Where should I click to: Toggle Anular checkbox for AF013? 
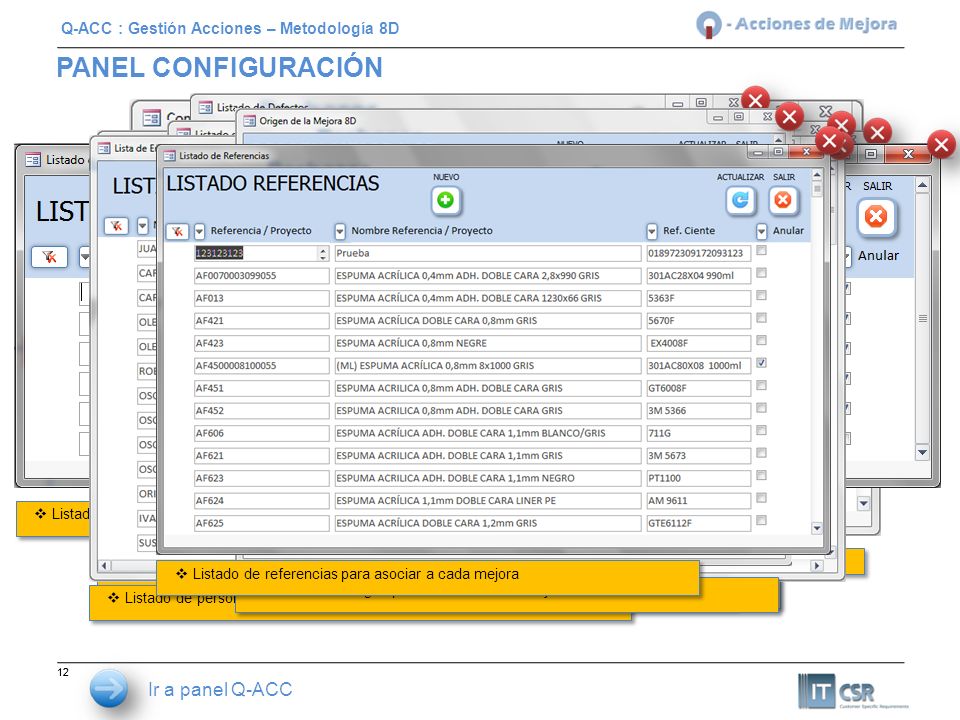[761, 296]
